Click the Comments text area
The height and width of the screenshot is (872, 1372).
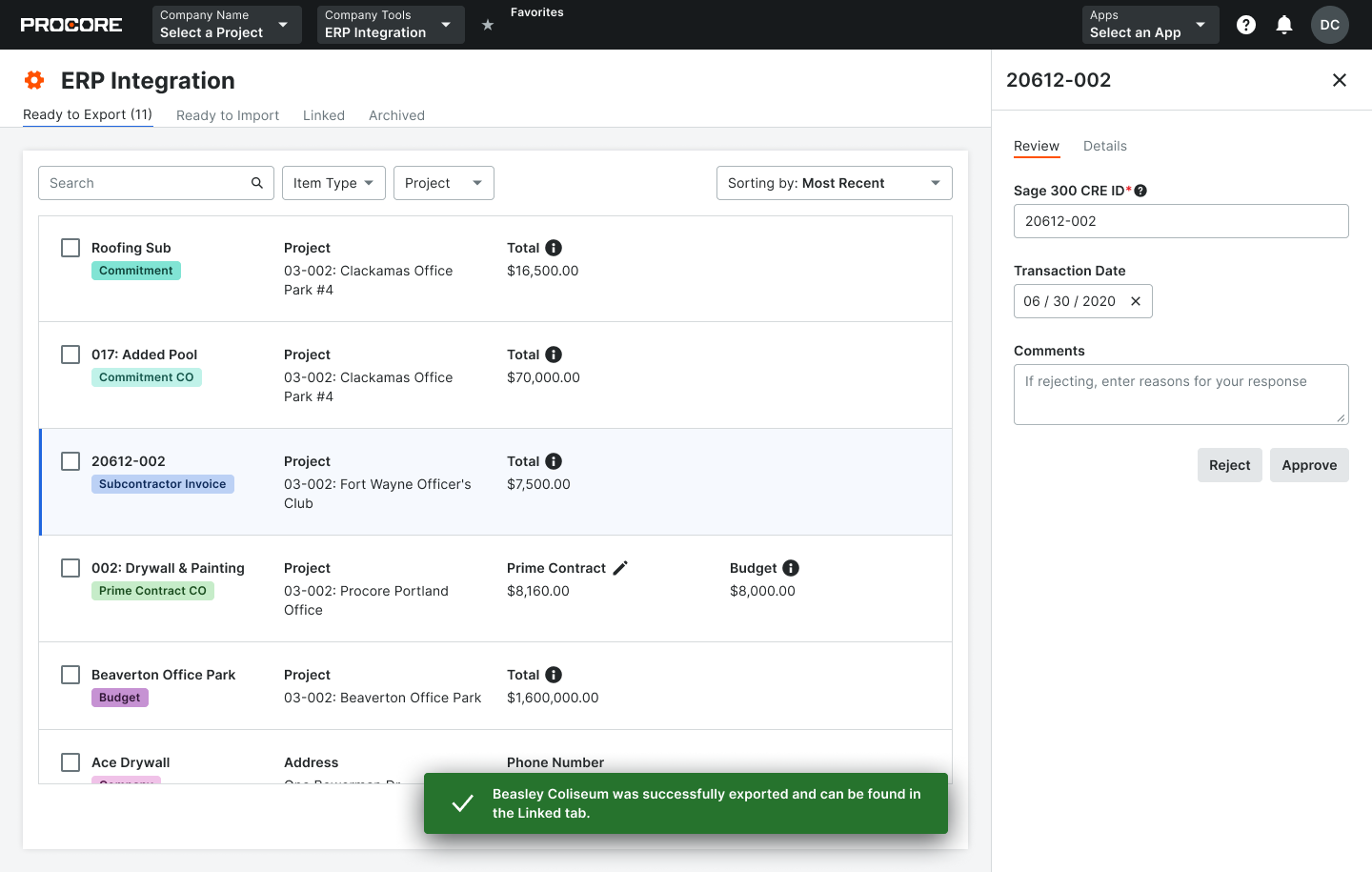1181,395
